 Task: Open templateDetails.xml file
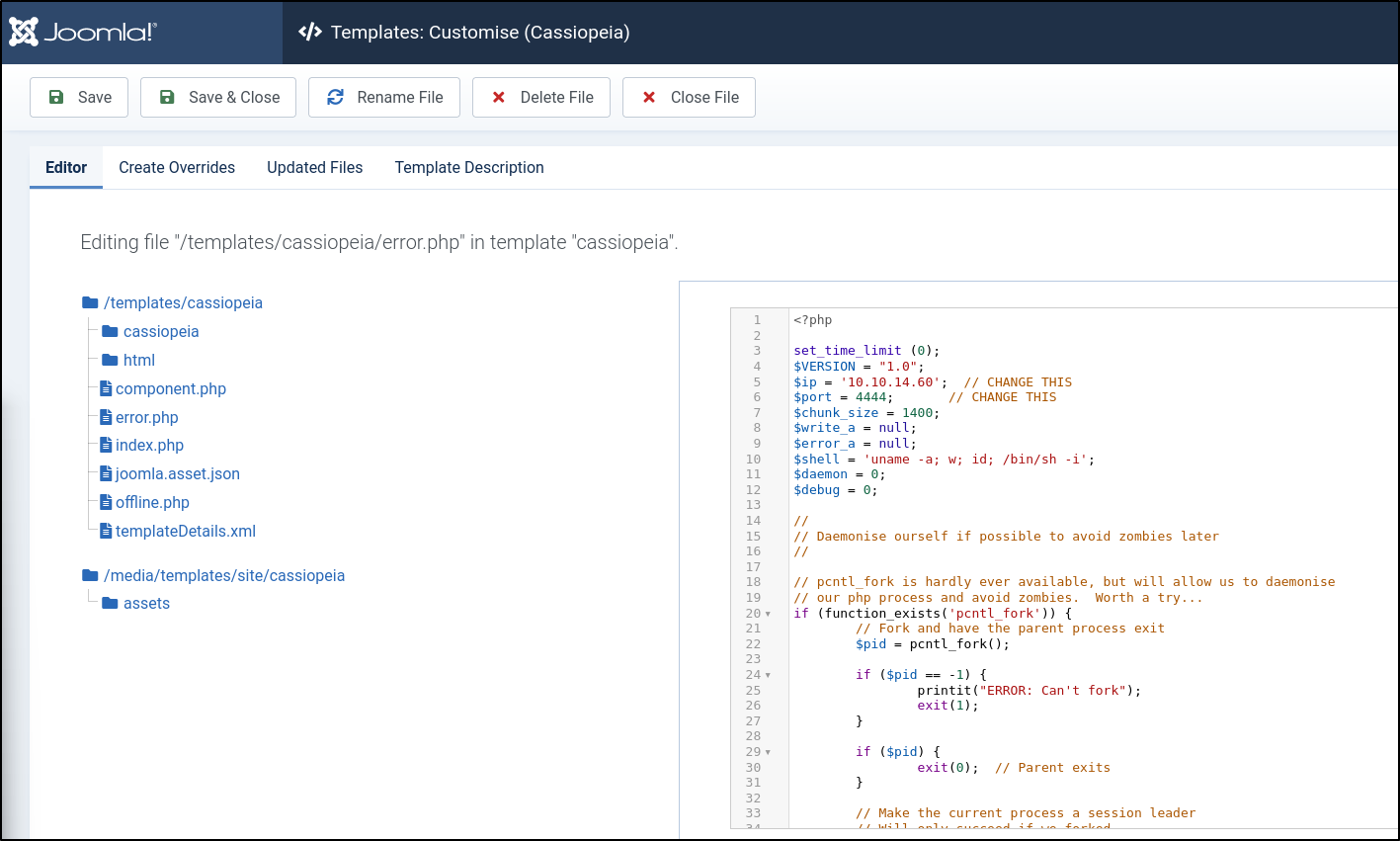click(186, 531)
